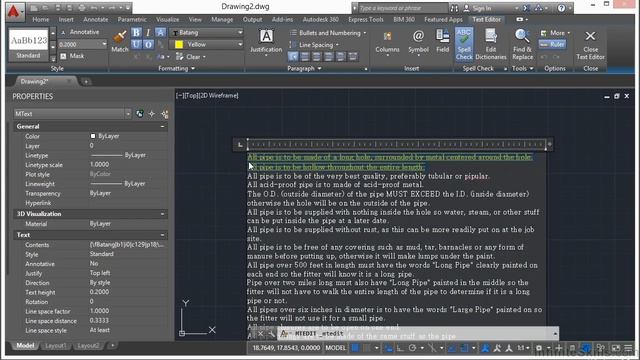Select the Justify paragraph alignment icon

340,56
